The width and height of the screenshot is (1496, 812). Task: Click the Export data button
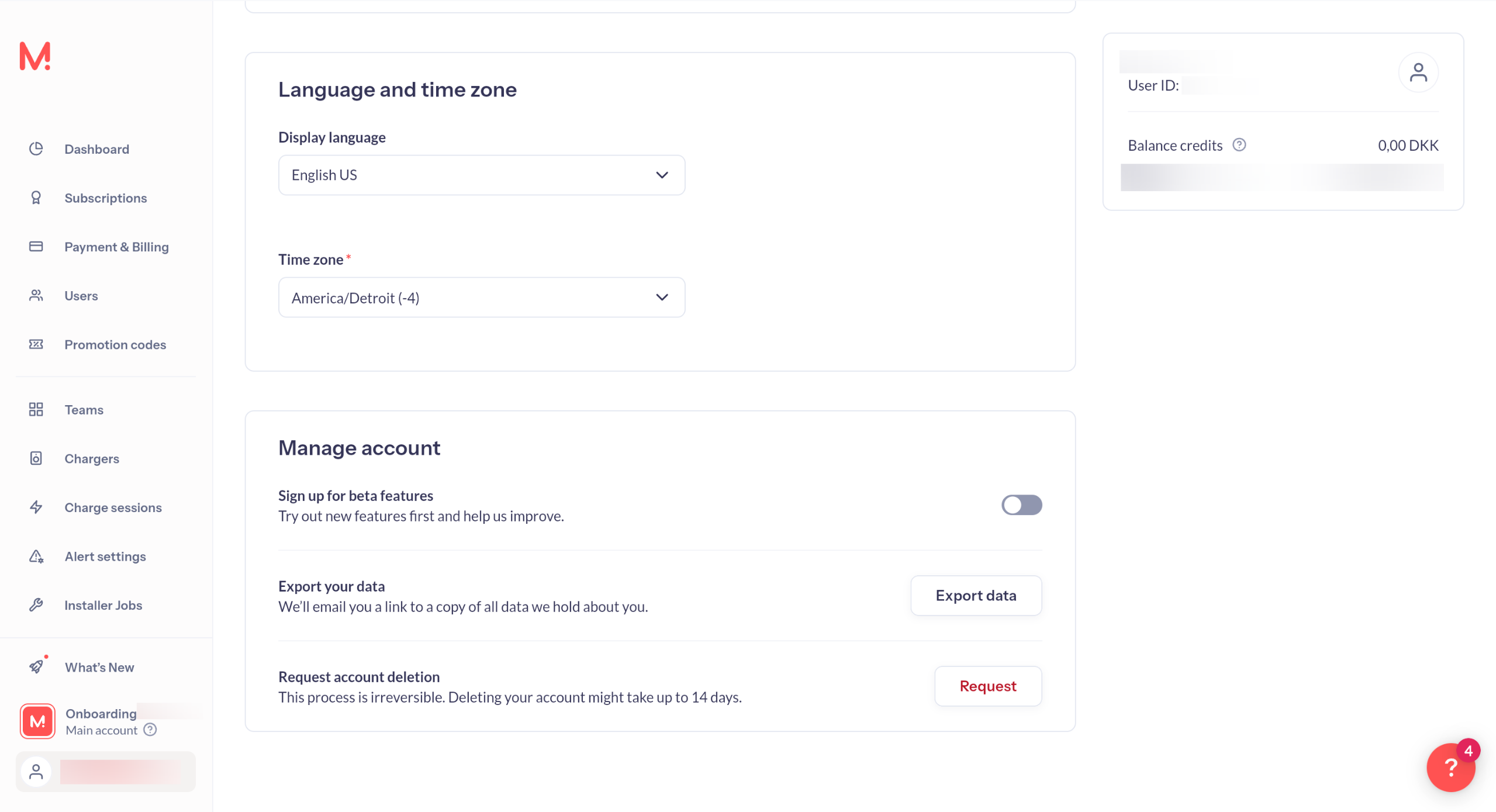975,595
